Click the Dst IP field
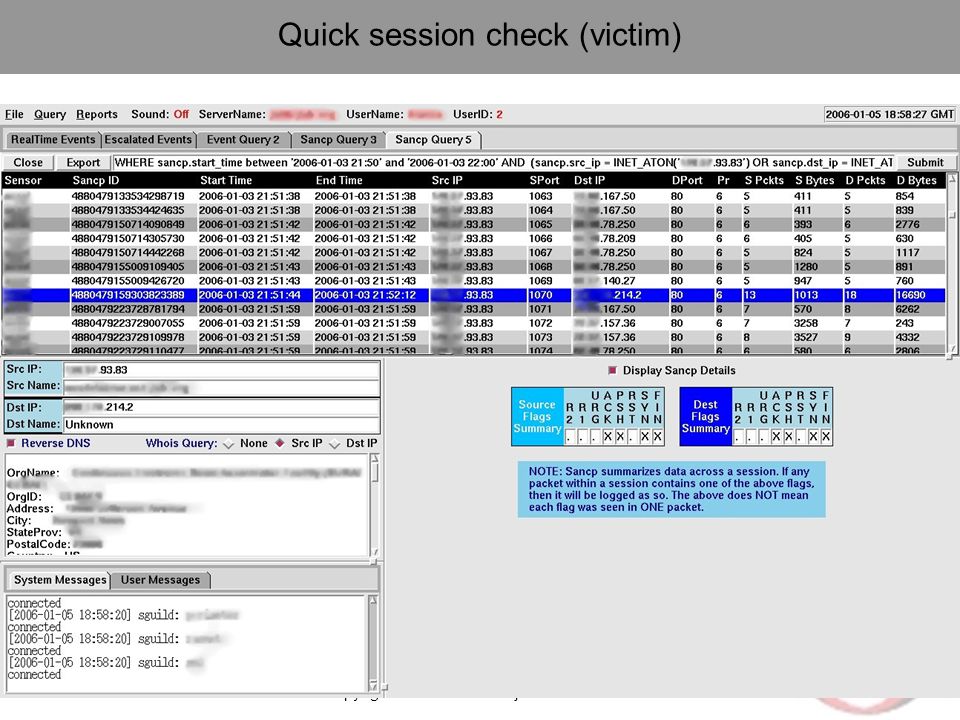Viewport: 960px width, 720px height. [x=221, y=407]
